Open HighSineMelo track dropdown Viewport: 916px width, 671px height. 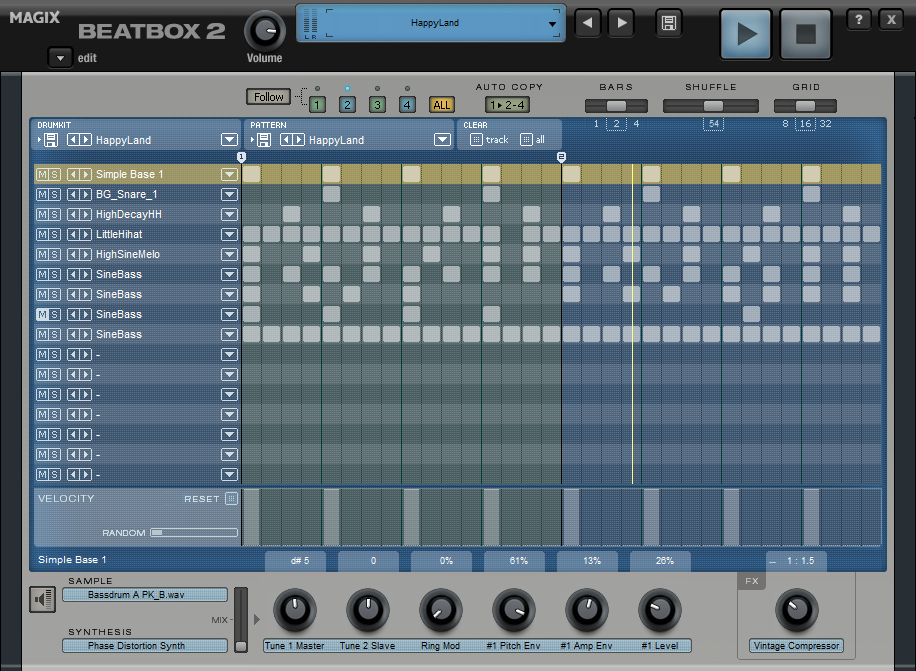point(229,255)
